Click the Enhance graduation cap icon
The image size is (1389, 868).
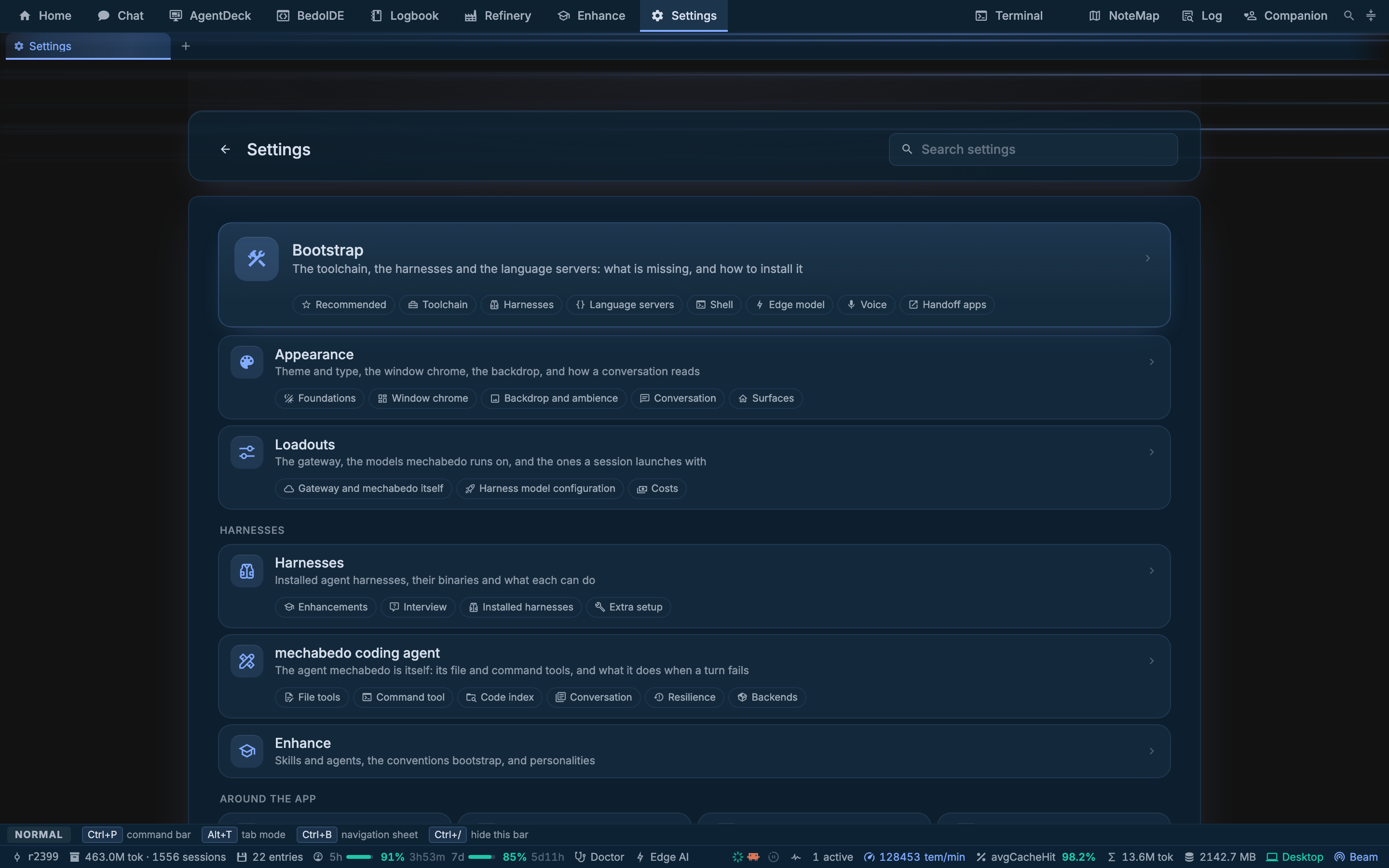(x=247, y=751)
